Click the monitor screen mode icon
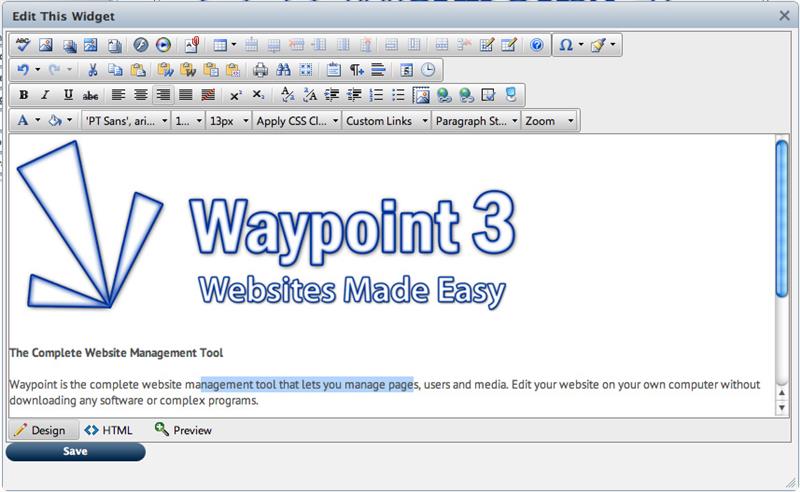Viewport: 800px width, 492px height. (511, 95)
